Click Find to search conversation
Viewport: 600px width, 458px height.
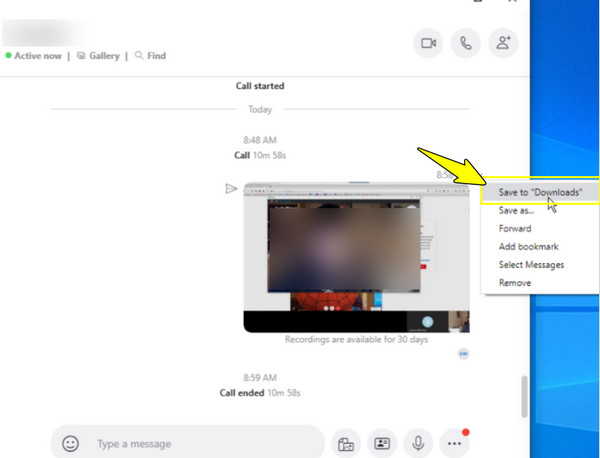point(151,56)
